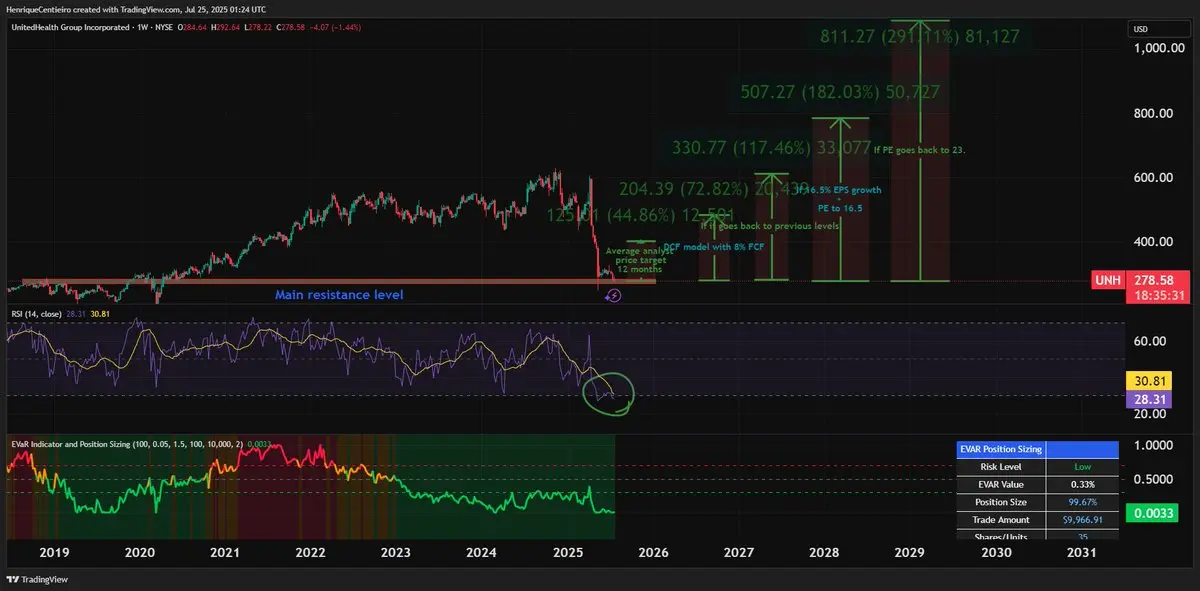1200x591 pixels.
Task: Click the 2031 time axis label
Action: click(1081, 553)
